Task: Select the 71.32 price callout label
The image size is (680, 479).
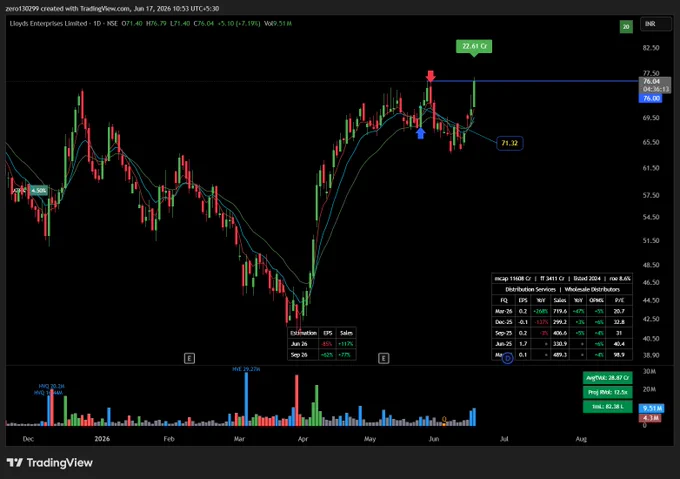Action: coord(510,143)
